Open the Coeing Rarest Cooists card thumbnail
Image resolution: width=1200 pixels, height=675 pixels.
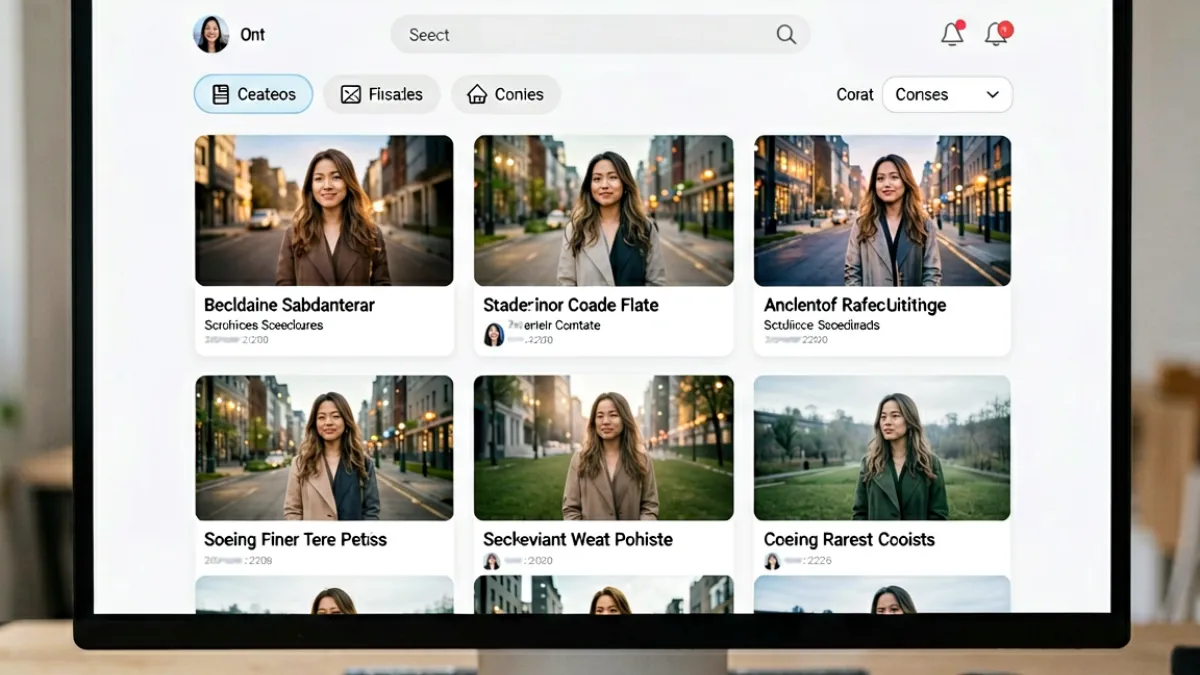tap(882, 448)
